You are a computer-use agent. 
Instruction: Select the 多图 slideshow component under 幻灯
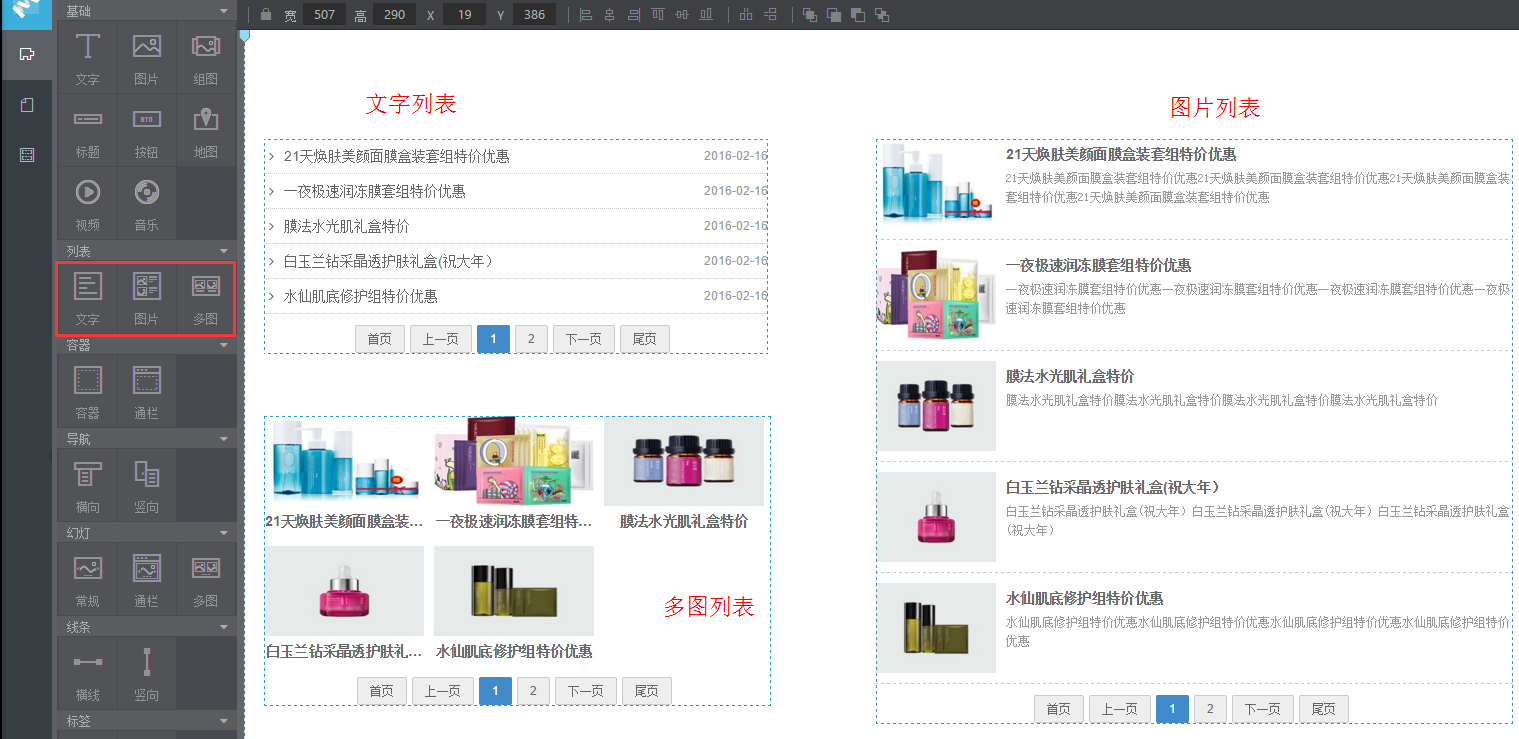(x=206, y=579)
